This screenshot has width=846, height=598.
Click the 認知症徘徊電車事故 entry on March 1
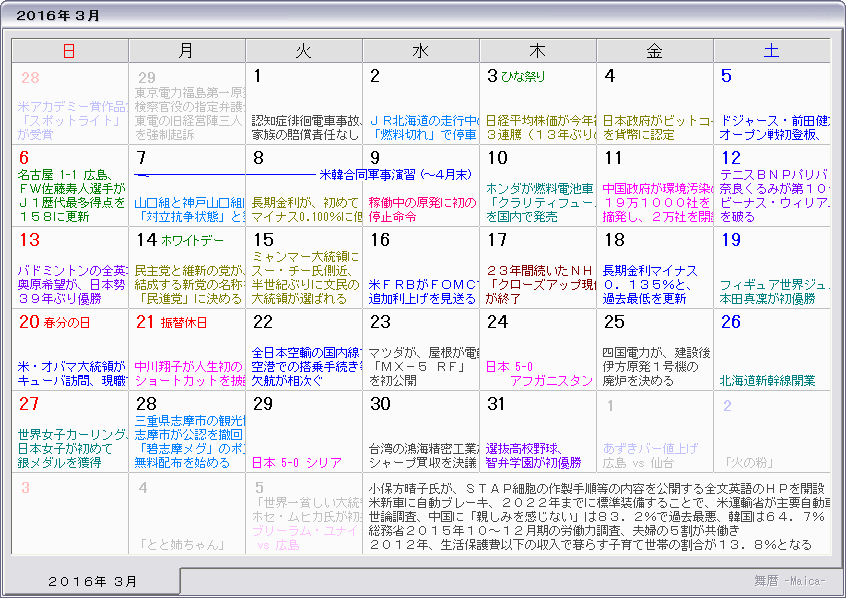(306, 127)
